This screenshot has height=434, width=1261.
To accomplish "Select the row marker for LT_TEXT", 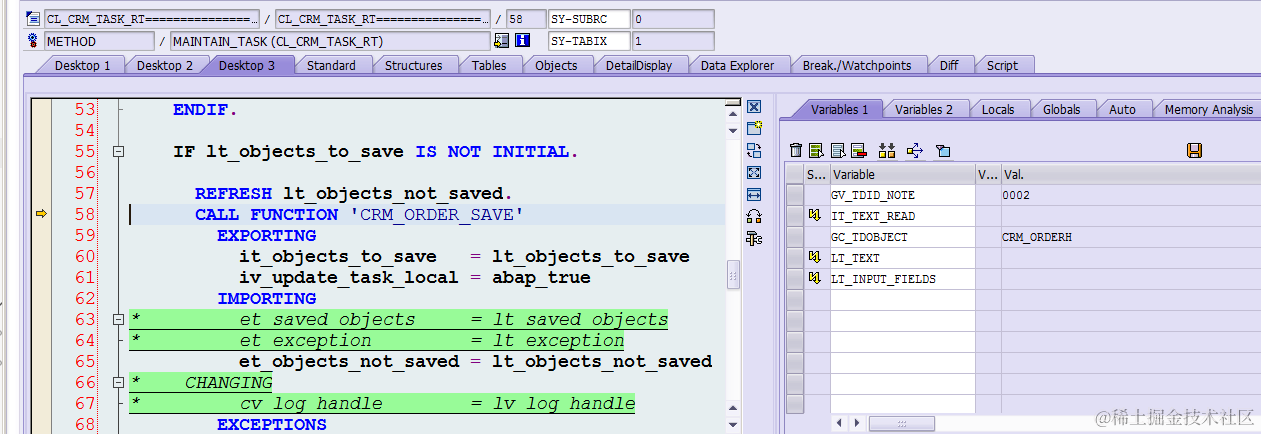I will pos(795,258).
